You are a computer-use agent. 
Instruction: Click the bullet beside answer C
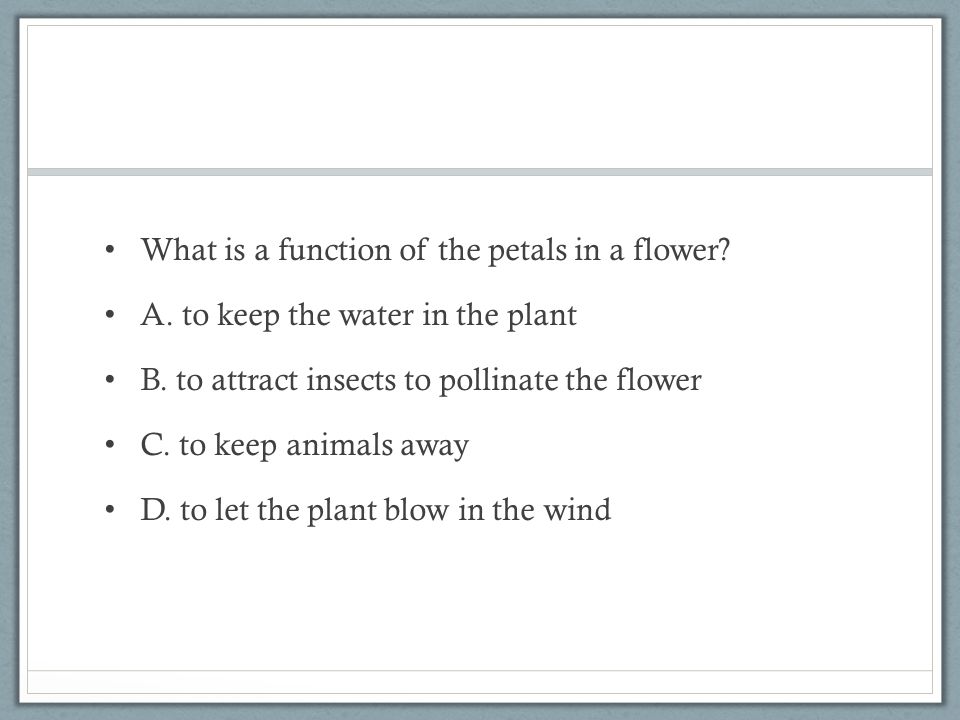tap(110, 445)
